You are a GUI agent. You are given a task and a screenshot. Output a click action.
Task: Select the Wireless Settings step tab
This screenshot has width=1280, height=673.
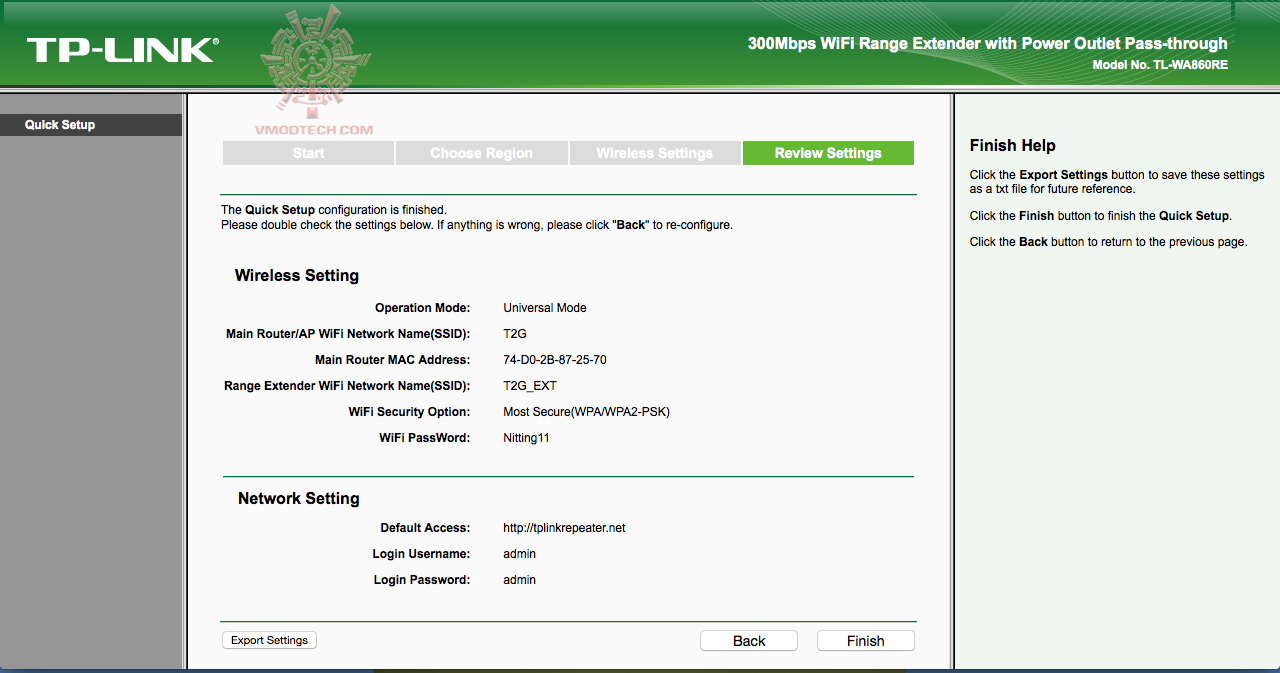(654, 153)
